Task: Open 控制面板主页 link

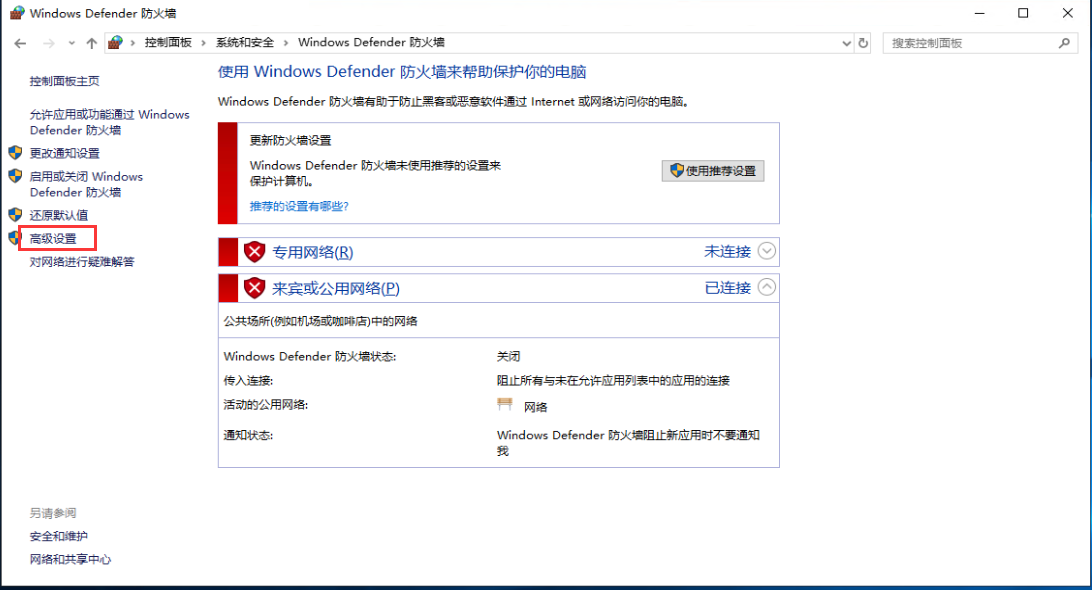Action: pyautogui.click(x=64, y=81)
